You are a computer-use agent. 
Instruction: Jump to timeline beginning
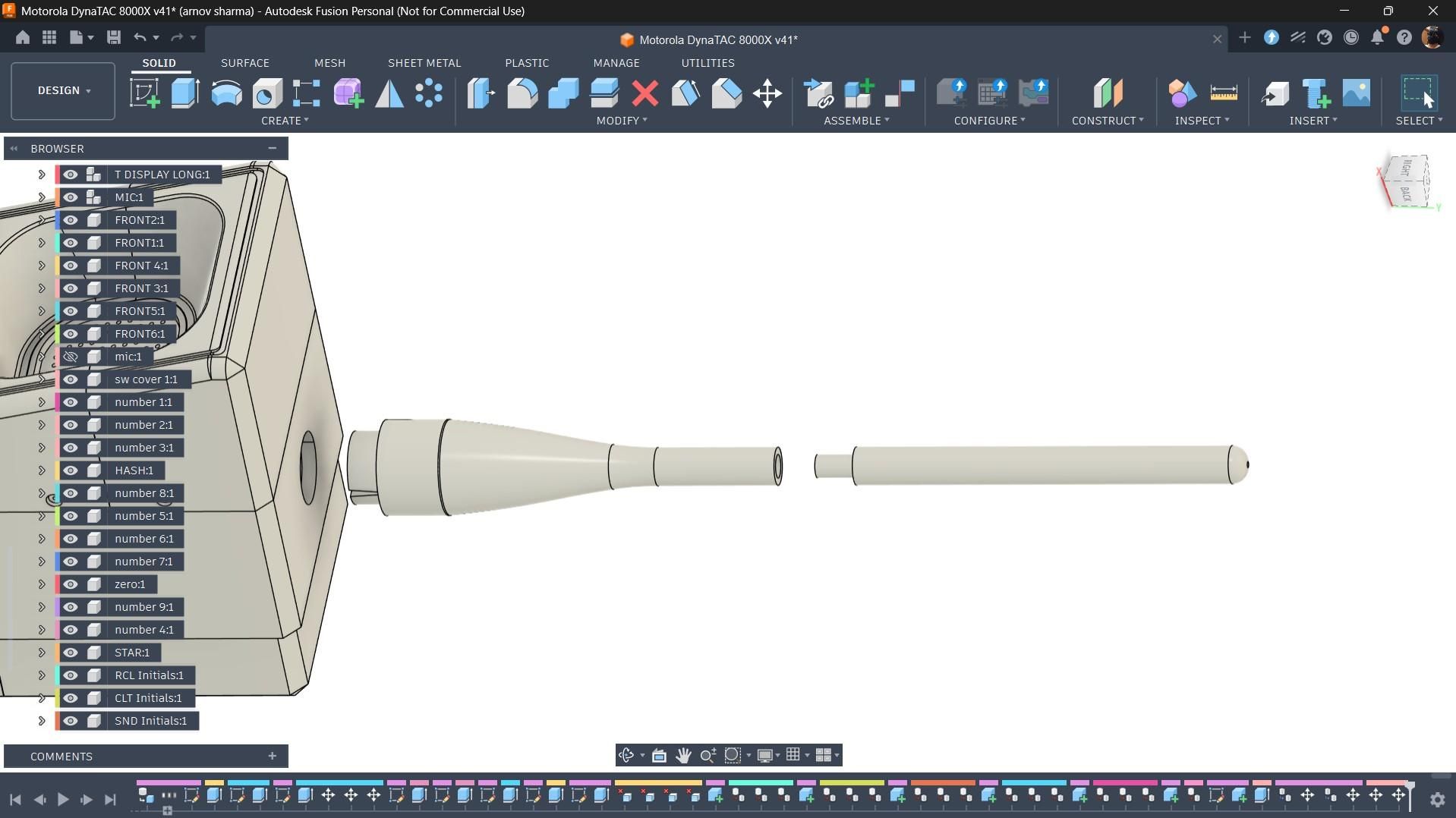pyautogui.click(x=15, y=799)
